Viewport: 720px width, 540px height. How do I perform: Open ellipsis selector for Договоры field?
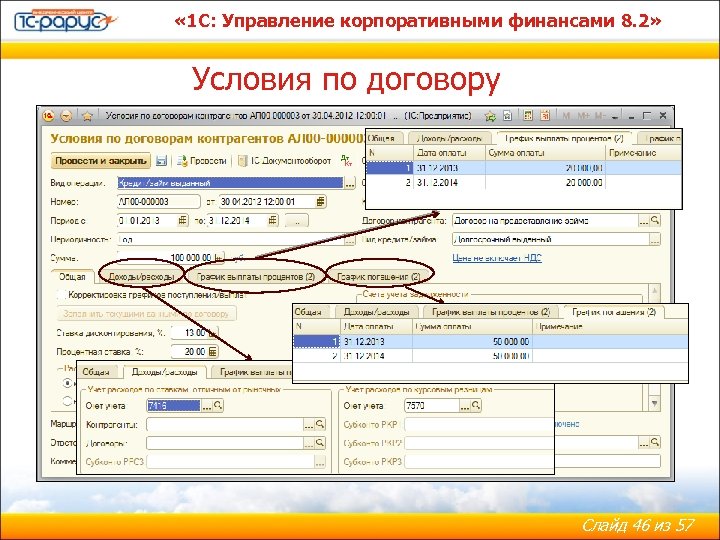coord(309,443)
